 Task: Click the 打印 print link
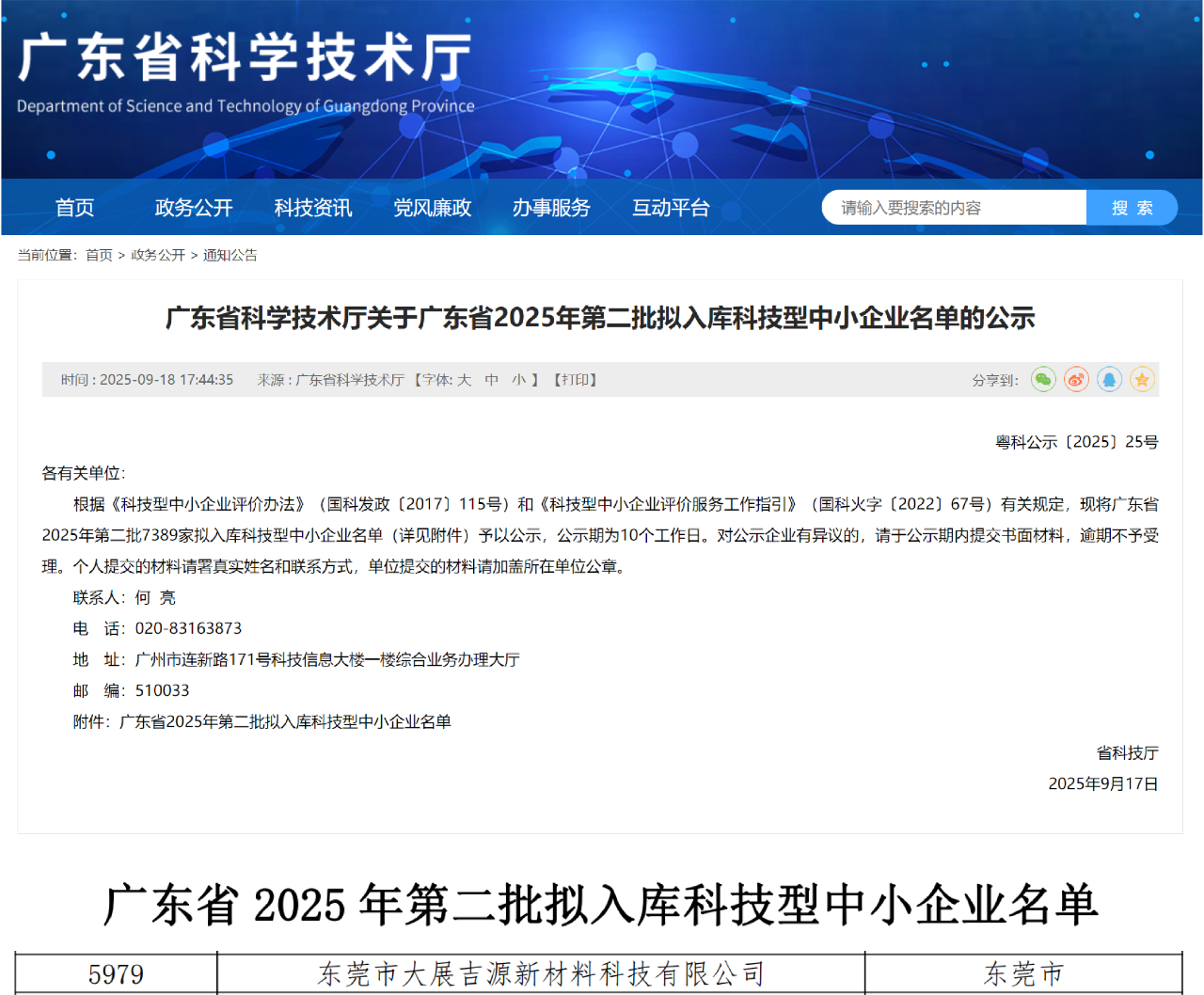coord(576,380)
